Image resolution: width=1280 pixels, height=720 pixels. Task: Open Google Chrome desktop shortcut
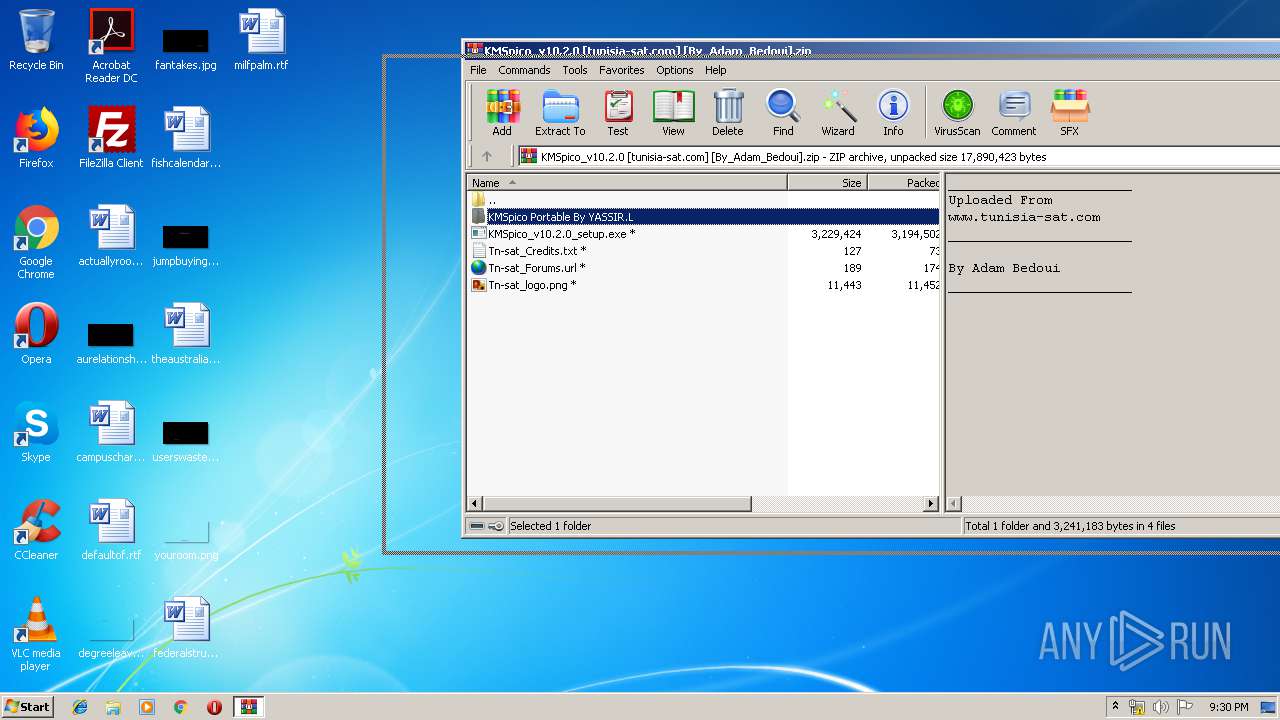point(36,242)
